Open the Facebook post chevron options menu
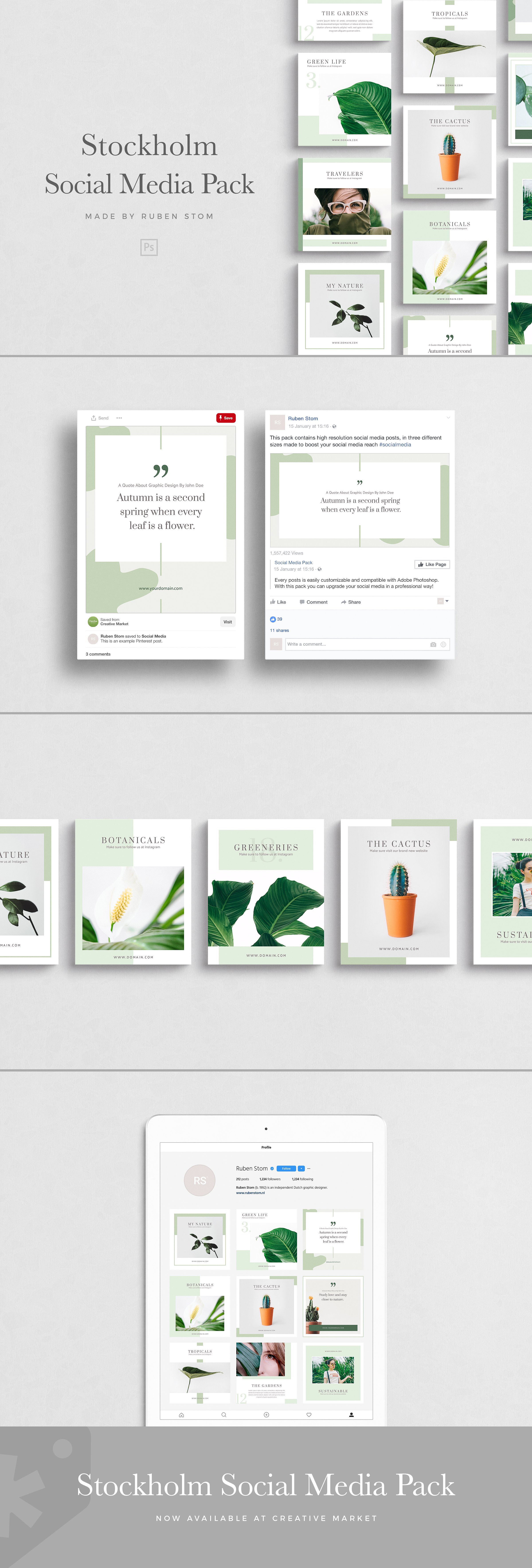This screenshot has height=1568, width=532. [449, 418]
